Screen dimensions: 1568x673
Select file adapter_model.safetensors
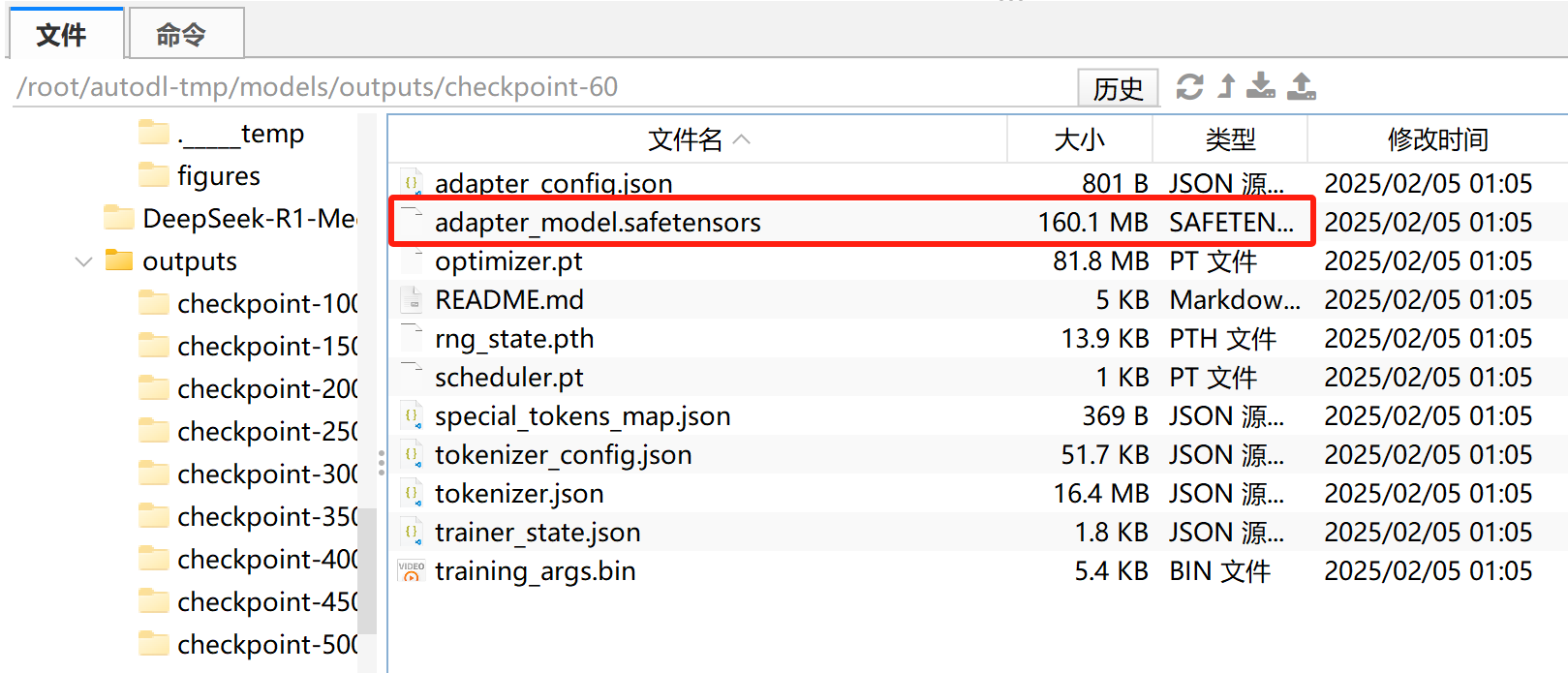[598, 223]
